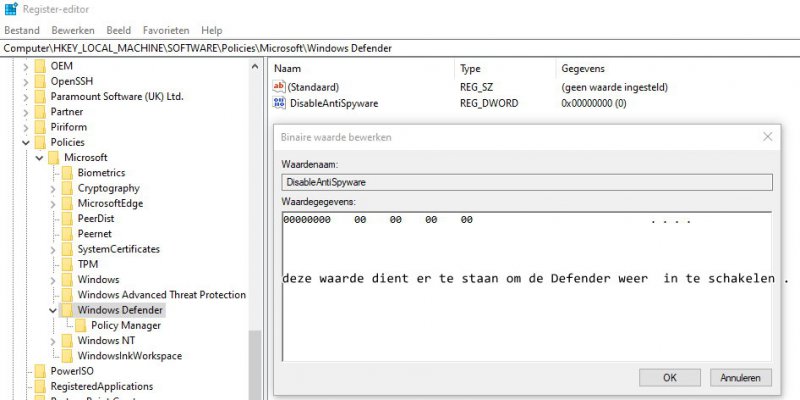This screenshot has height=400, width=800.
Task: Select the OpenSSH folder icon
Action: pyautogui.click(x=40, y=81)
